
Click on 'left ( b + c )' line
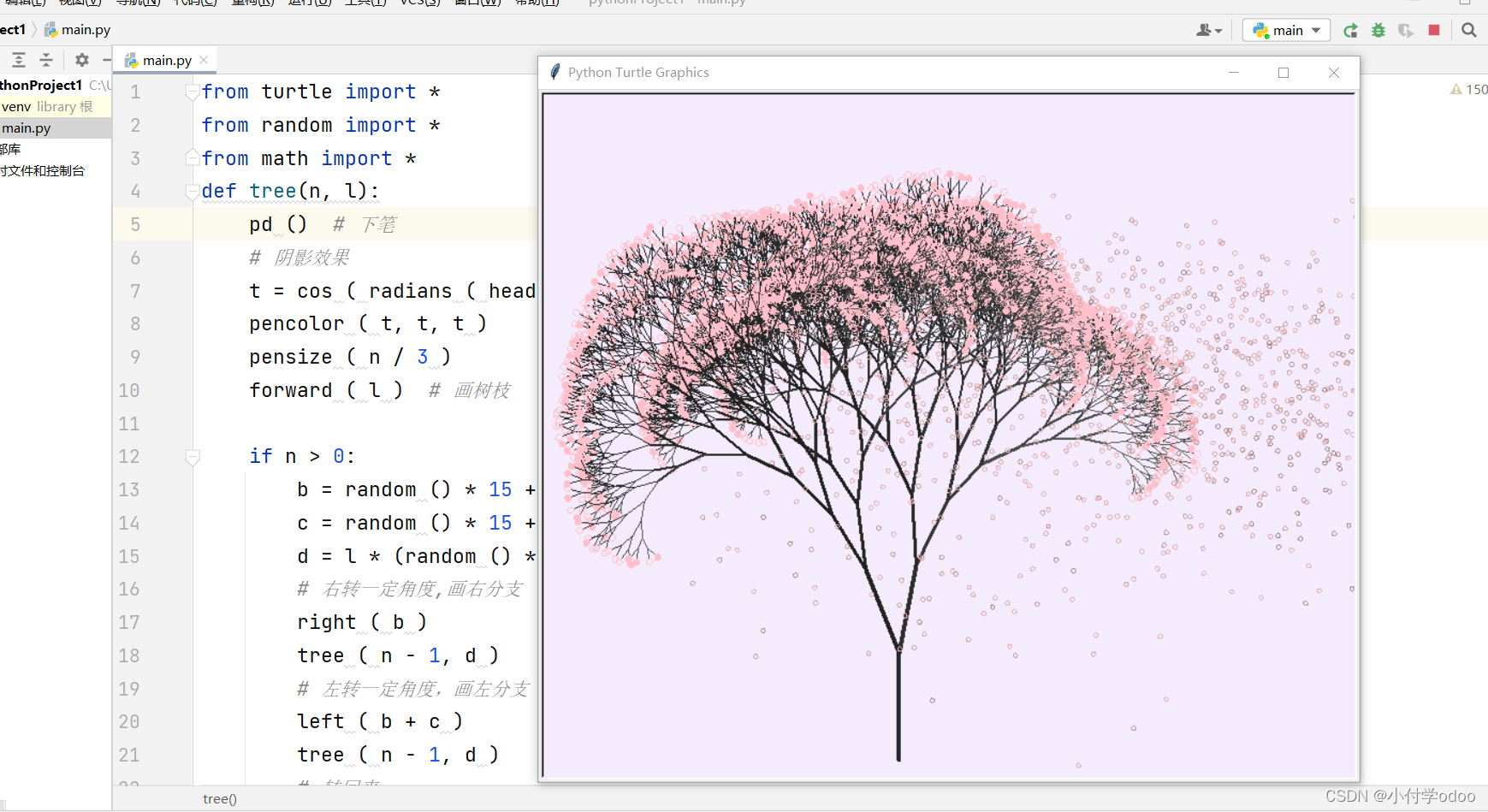coord(380,721)
